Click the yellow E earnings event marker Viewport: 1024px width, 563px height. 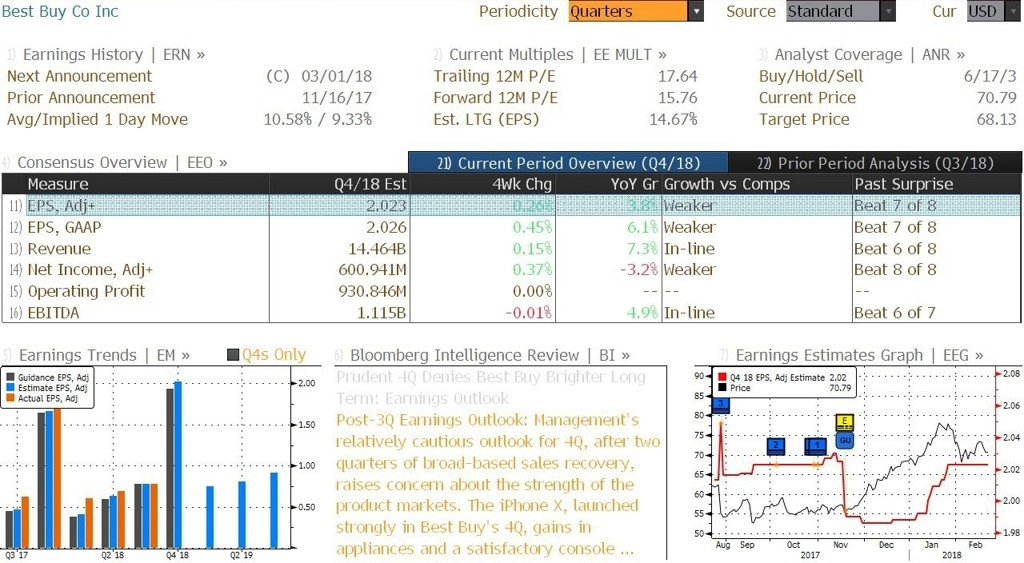844,422
